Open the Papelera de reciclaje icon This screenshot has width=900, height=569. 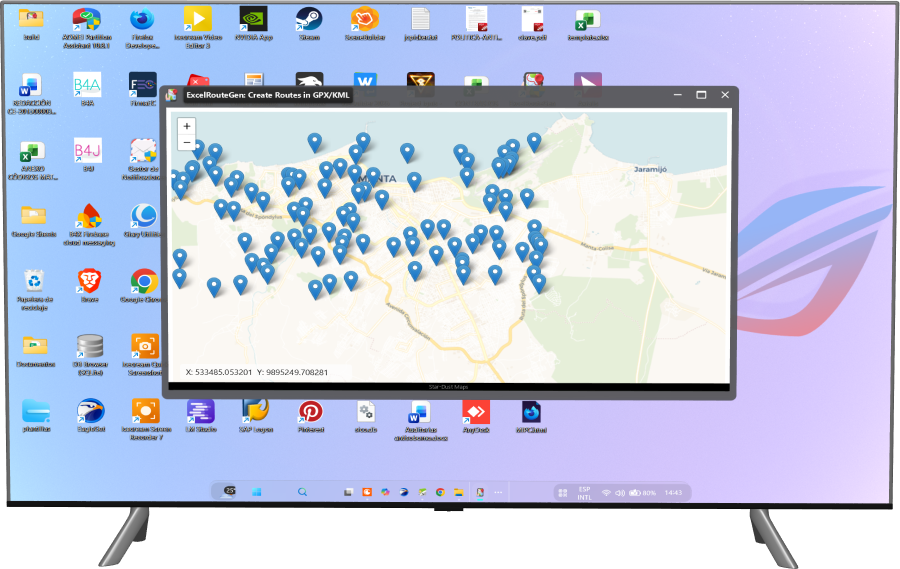(x=34, y=290)
